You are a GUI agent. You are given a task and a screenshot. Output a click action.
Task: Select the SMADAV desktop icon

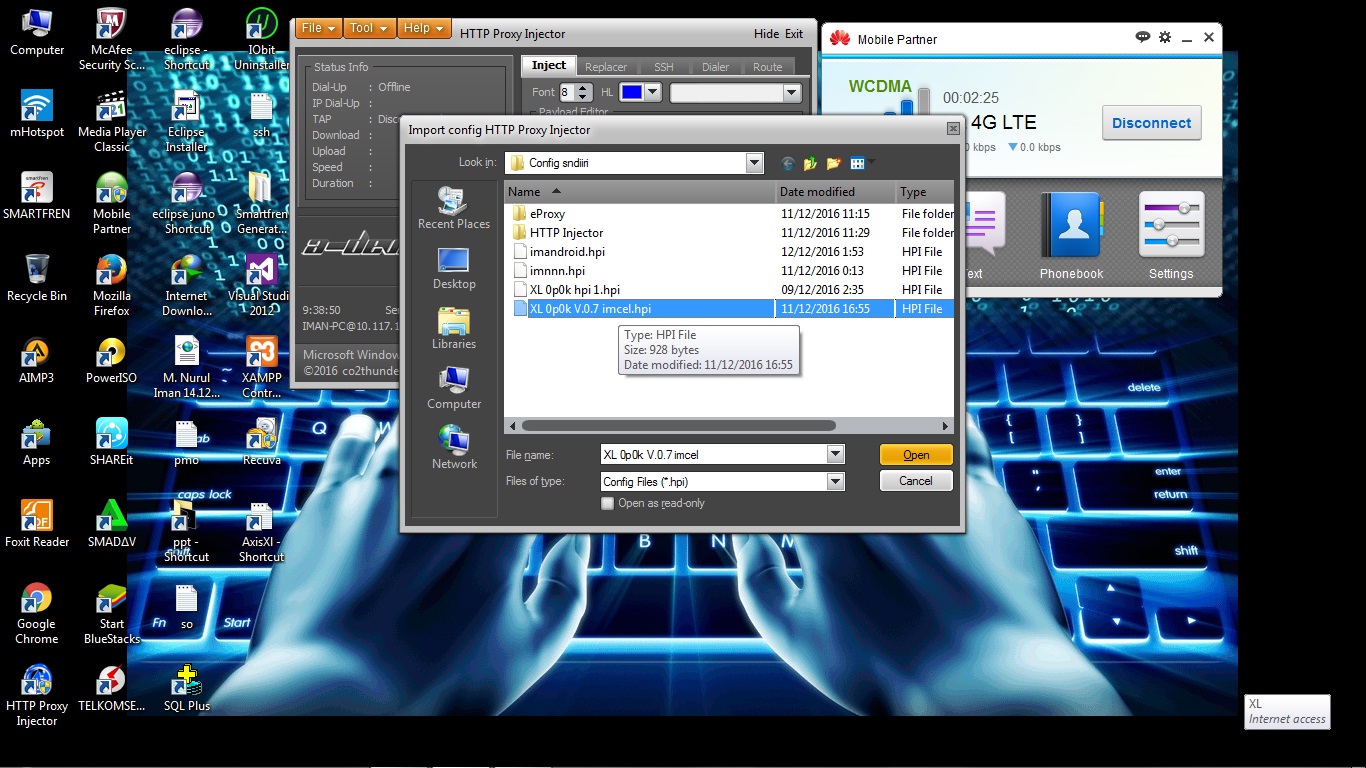pos(112,525)
